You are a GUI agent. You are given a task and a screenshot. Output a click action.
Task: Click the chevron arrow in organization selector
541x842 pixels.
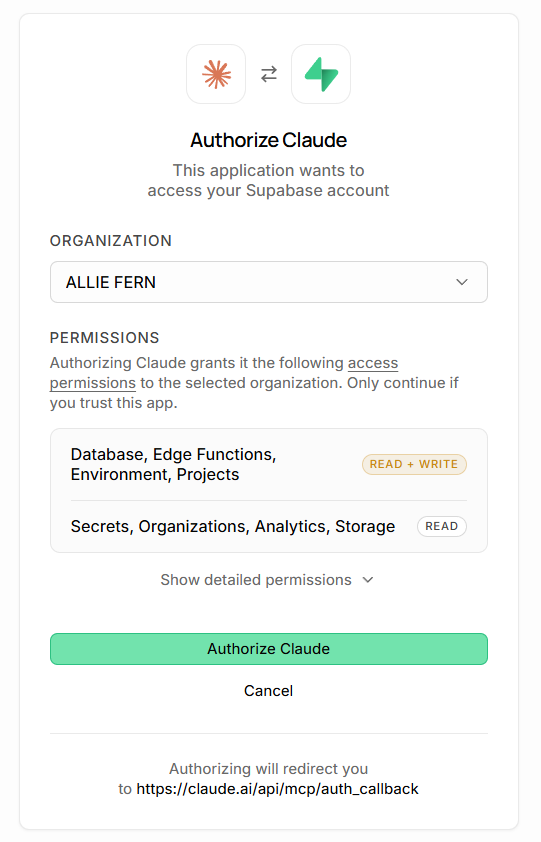coord(461,282)
